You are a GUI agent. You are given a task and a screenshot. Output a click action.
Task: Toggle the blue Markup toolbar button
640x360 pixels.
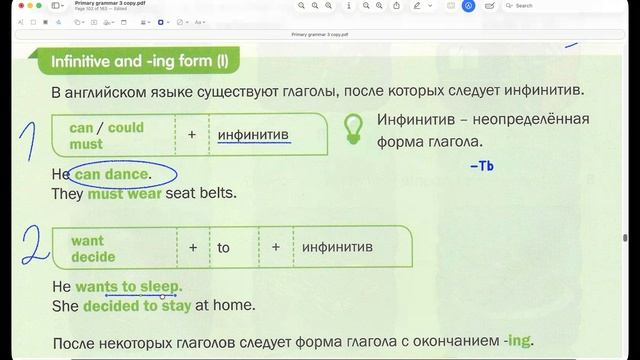pyautogui.click(x=468, y=6)
